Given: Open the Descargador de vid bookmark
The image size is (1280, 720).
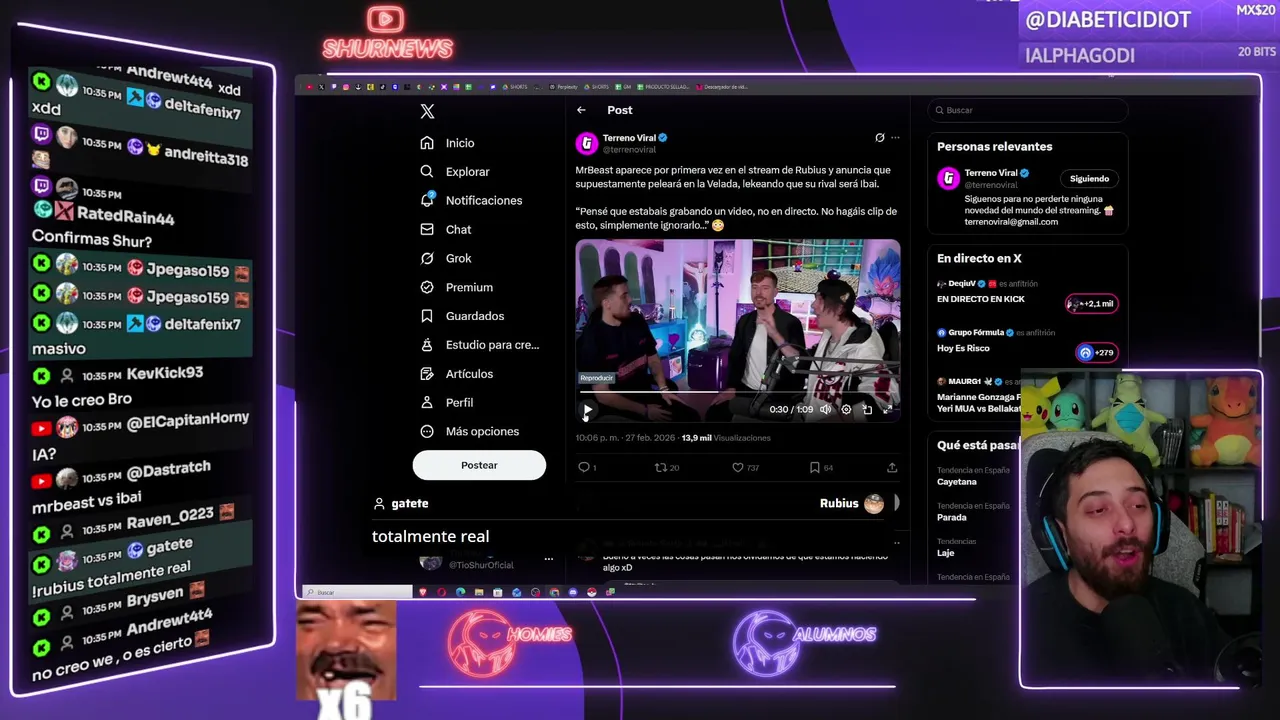Looking at the screenshot, I should click(x=722, y=87).
